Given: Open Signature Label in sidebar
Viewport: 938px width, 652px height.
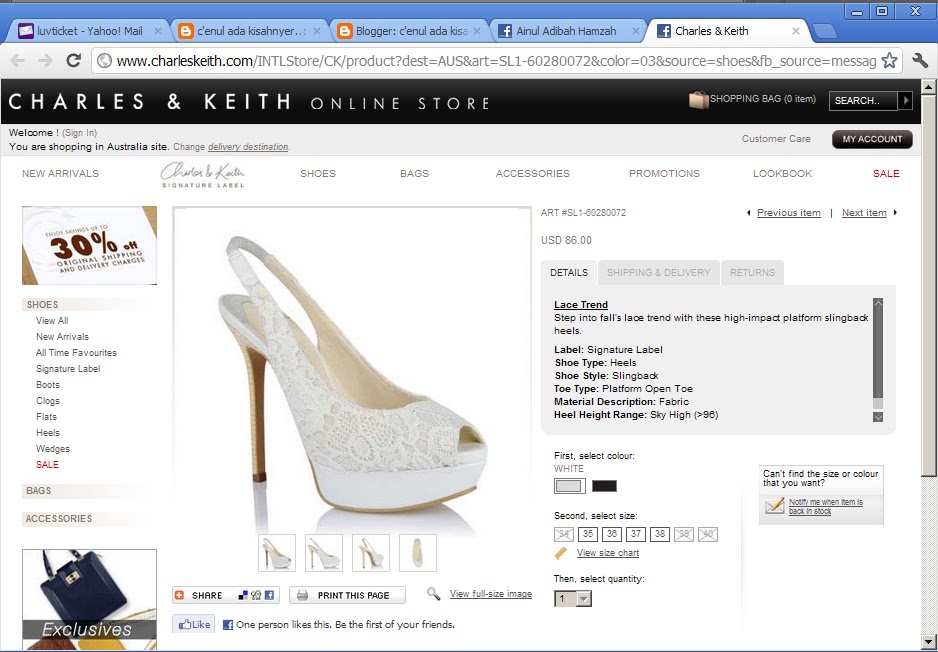Looking at the screenshot, I should coord(68,368).
